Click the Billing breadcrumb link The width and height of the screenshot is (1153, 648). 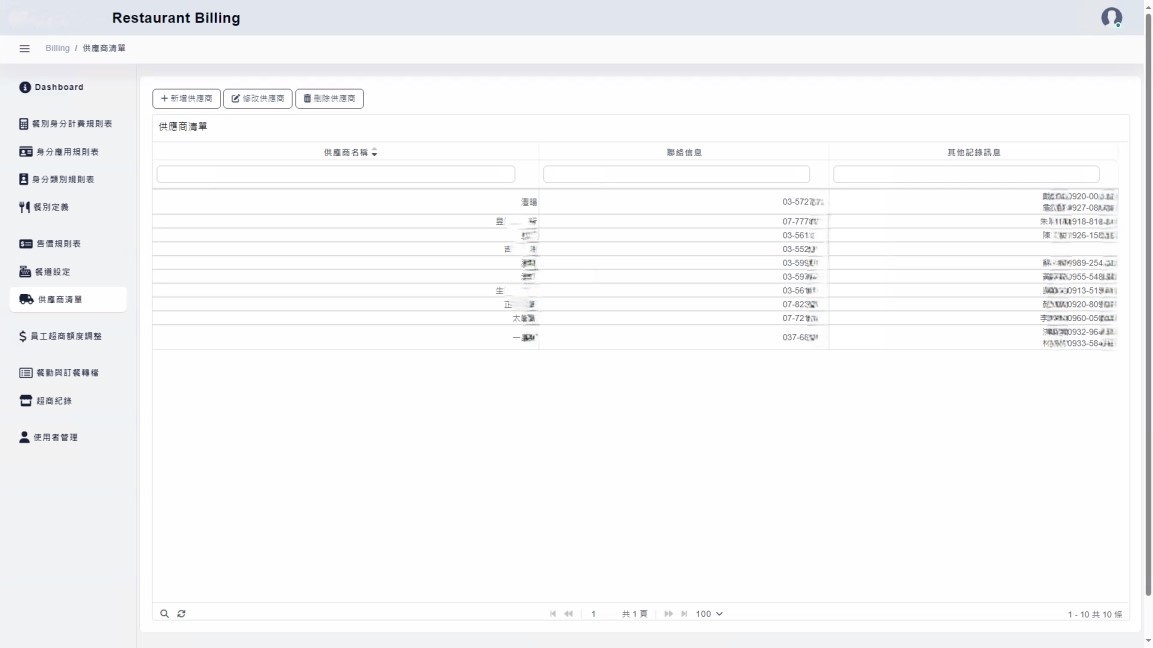coord(57,48)
